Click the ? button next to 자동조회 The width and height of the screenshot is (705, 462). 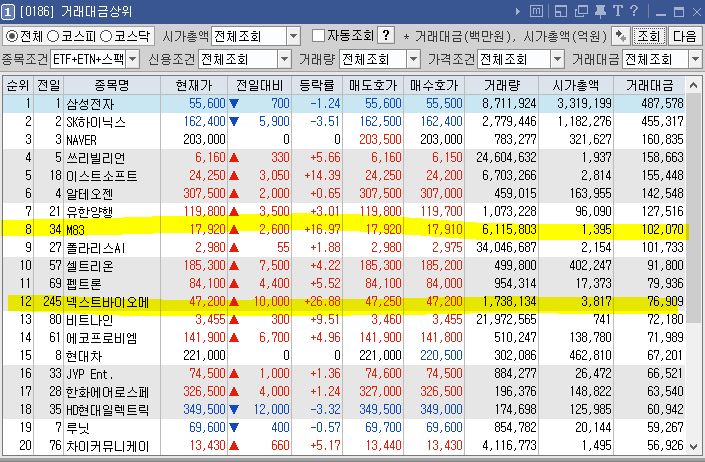click(386, 35)
